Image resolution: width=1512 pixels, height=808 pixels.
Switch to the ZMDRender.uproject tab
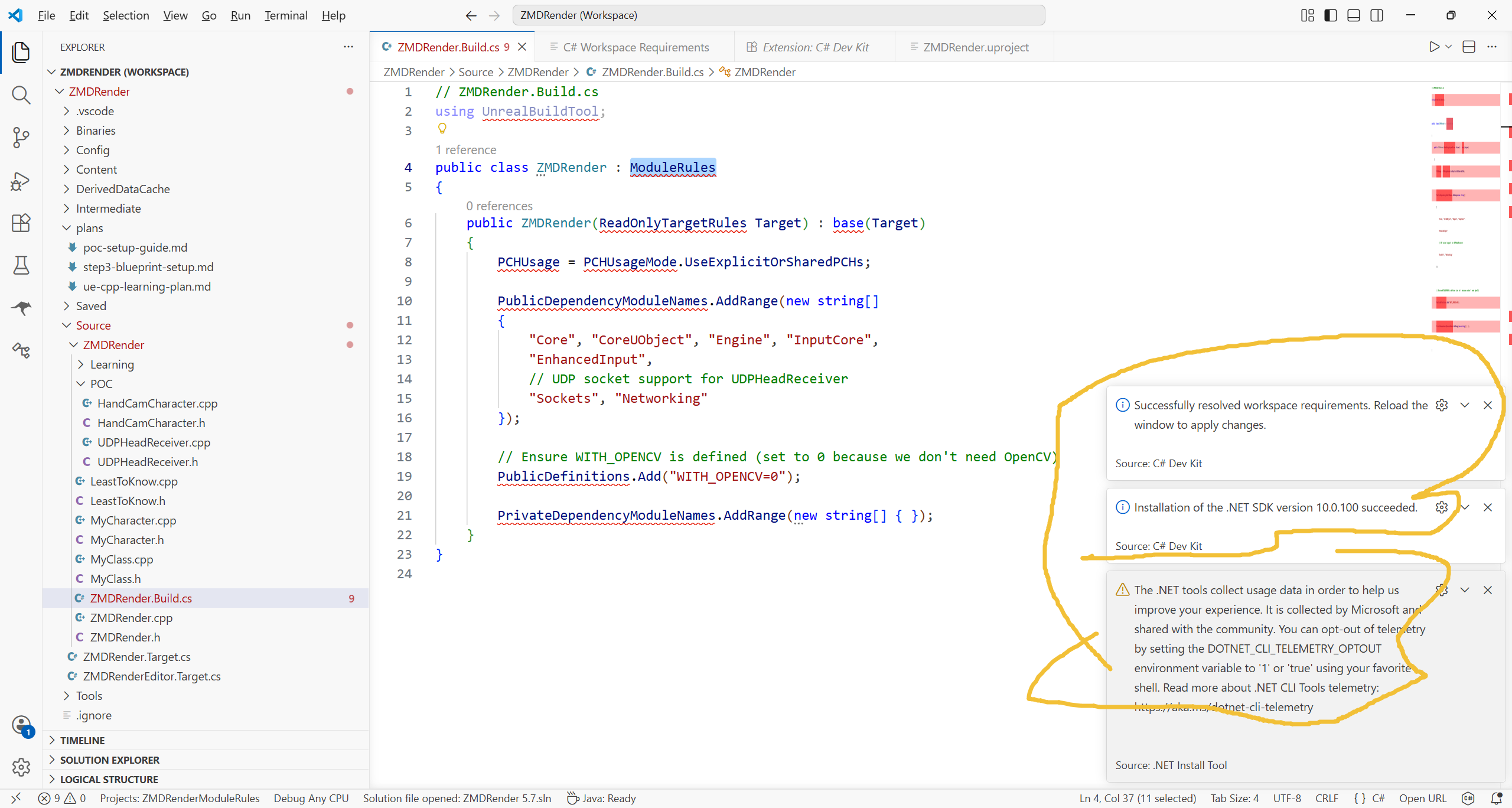point(975,47)
